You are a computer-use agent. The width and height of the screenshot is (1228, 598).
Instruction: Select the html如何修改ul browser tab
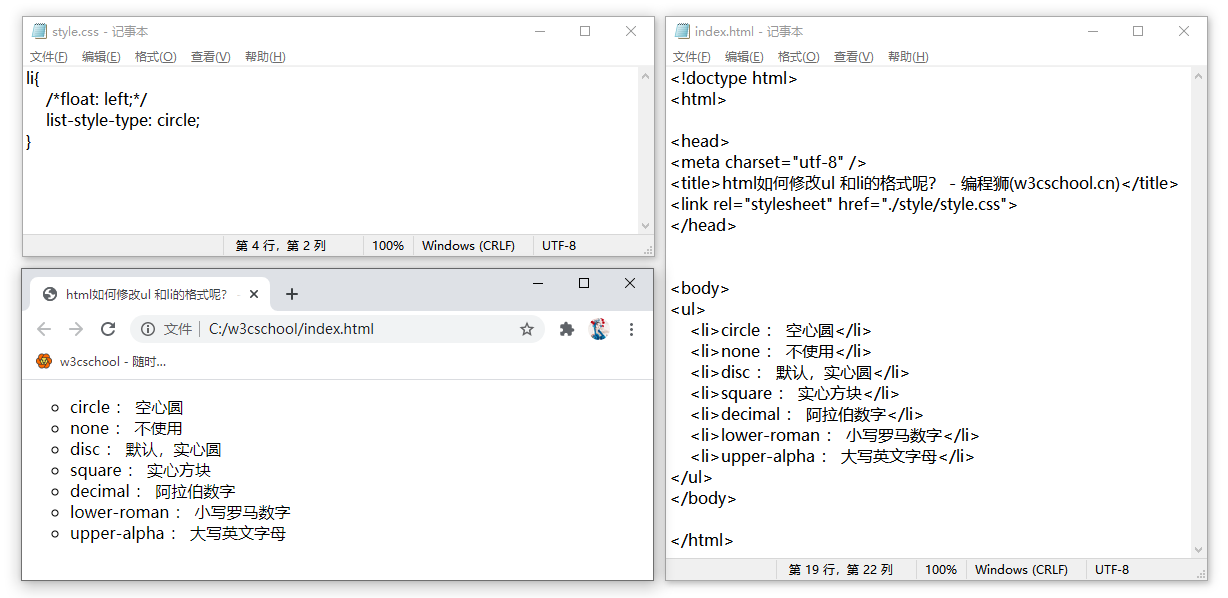pyautogui.click(x=145, y=294)
